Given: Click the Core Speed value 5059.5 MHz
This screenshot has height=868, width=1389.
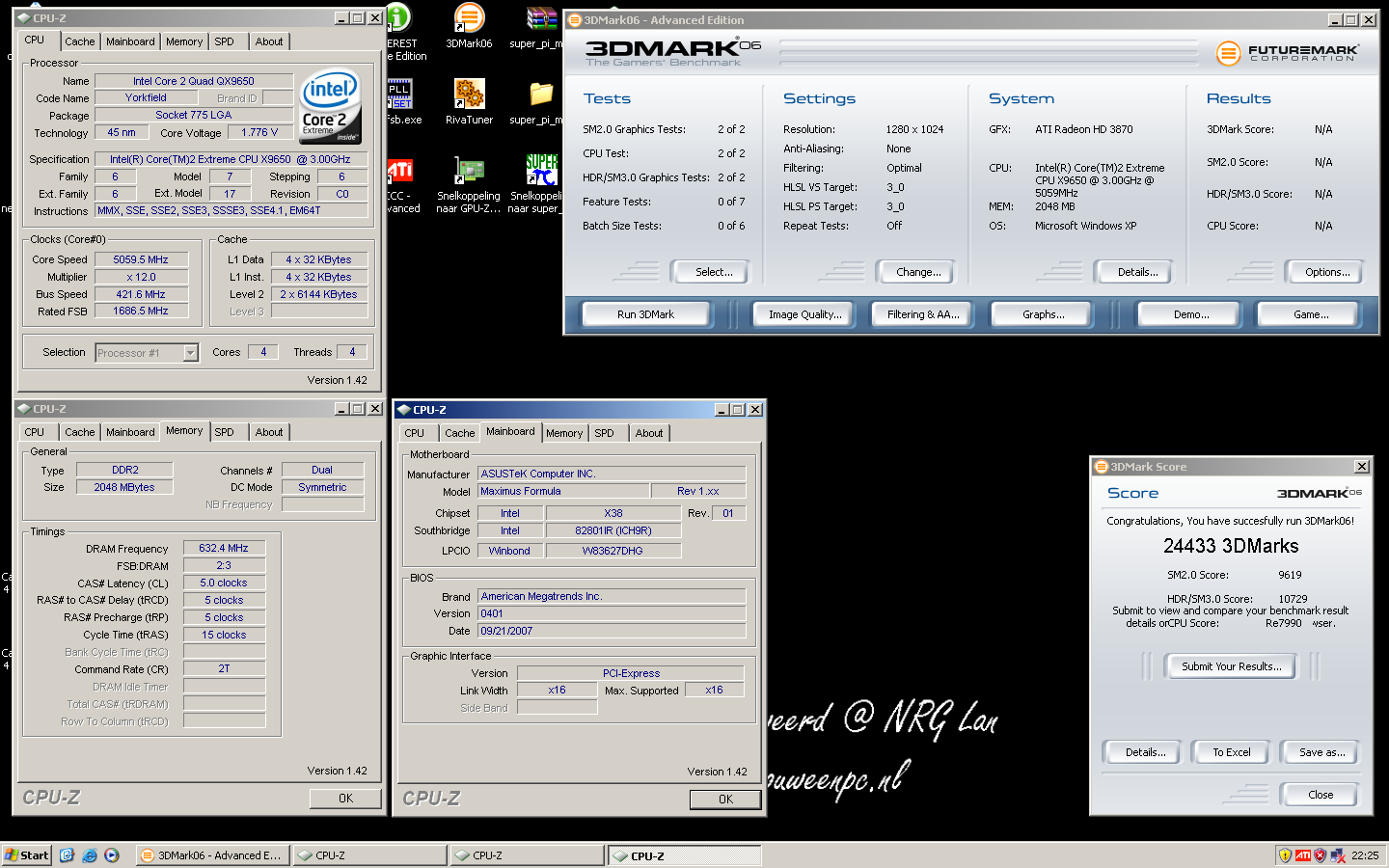Looking at the screenshot, I should pos(141,259).
